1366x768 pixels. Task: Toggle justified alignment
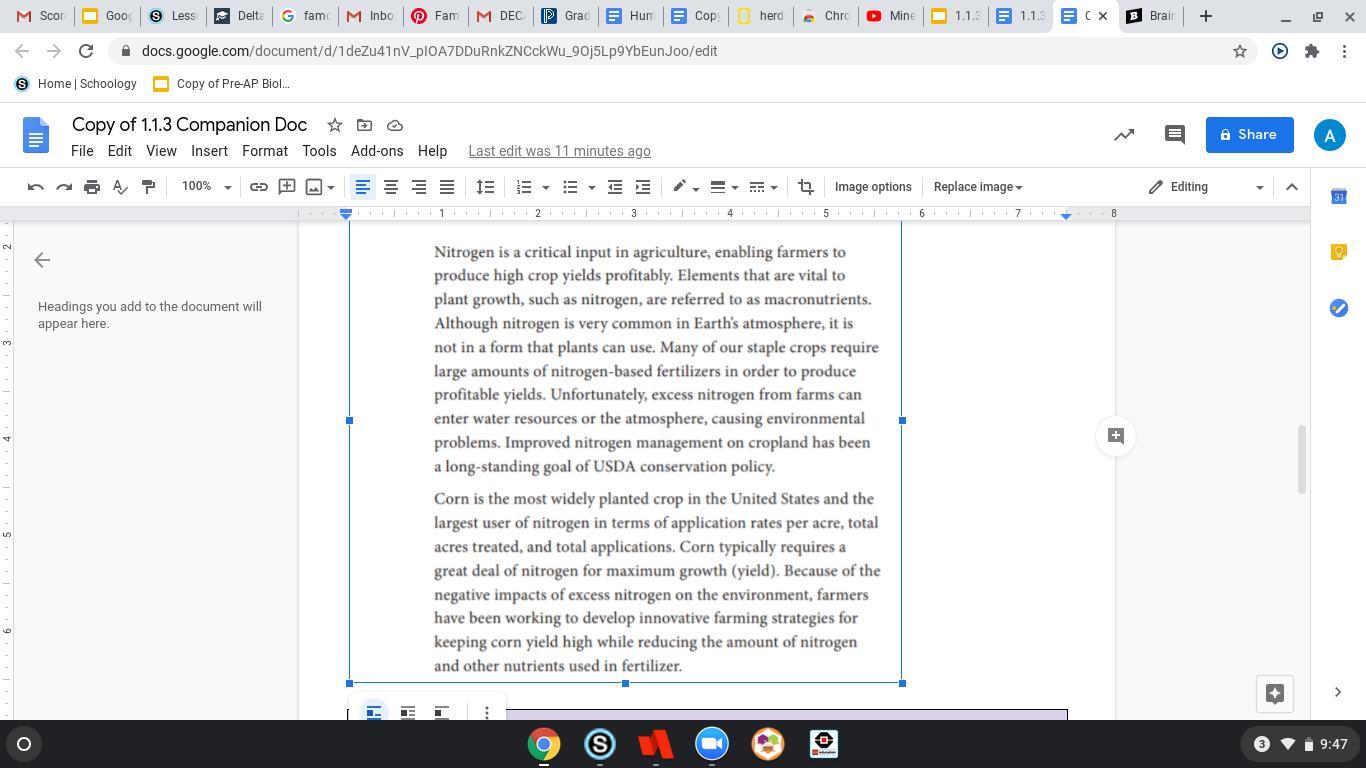click(x=447, y=187)
